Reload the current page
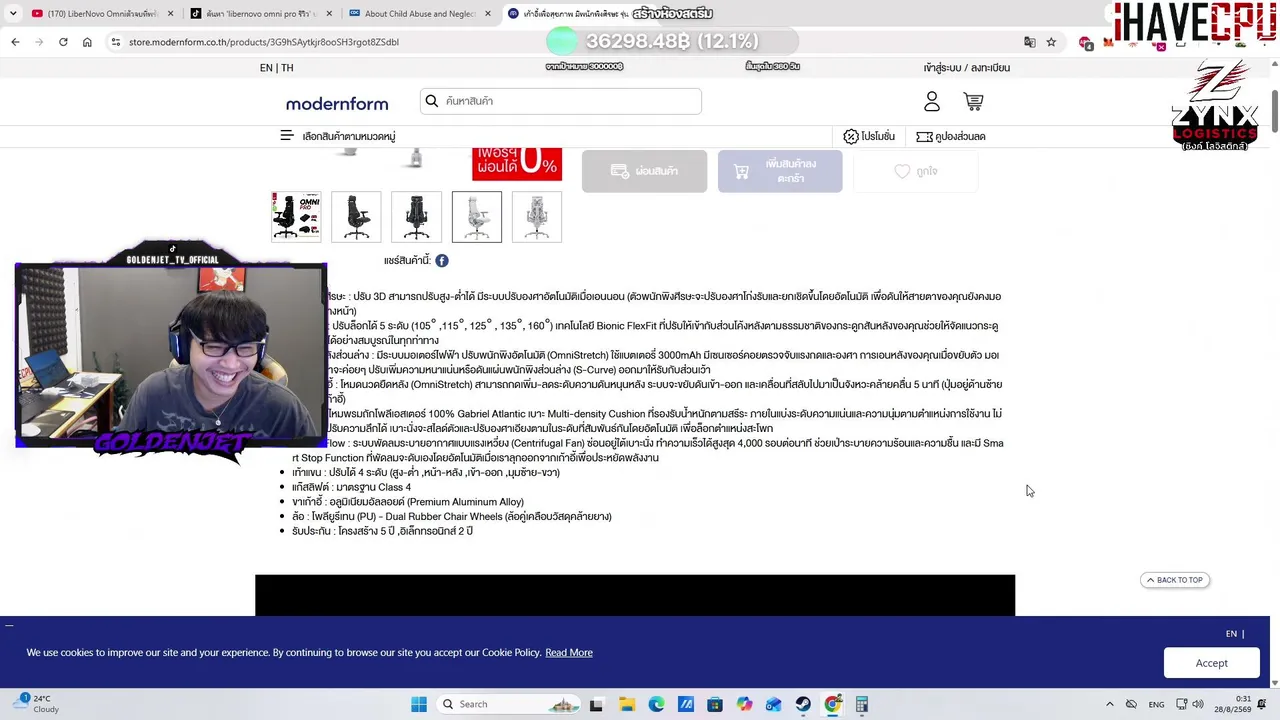Screen dimensions: 1280x720 (x=63, y=42)
